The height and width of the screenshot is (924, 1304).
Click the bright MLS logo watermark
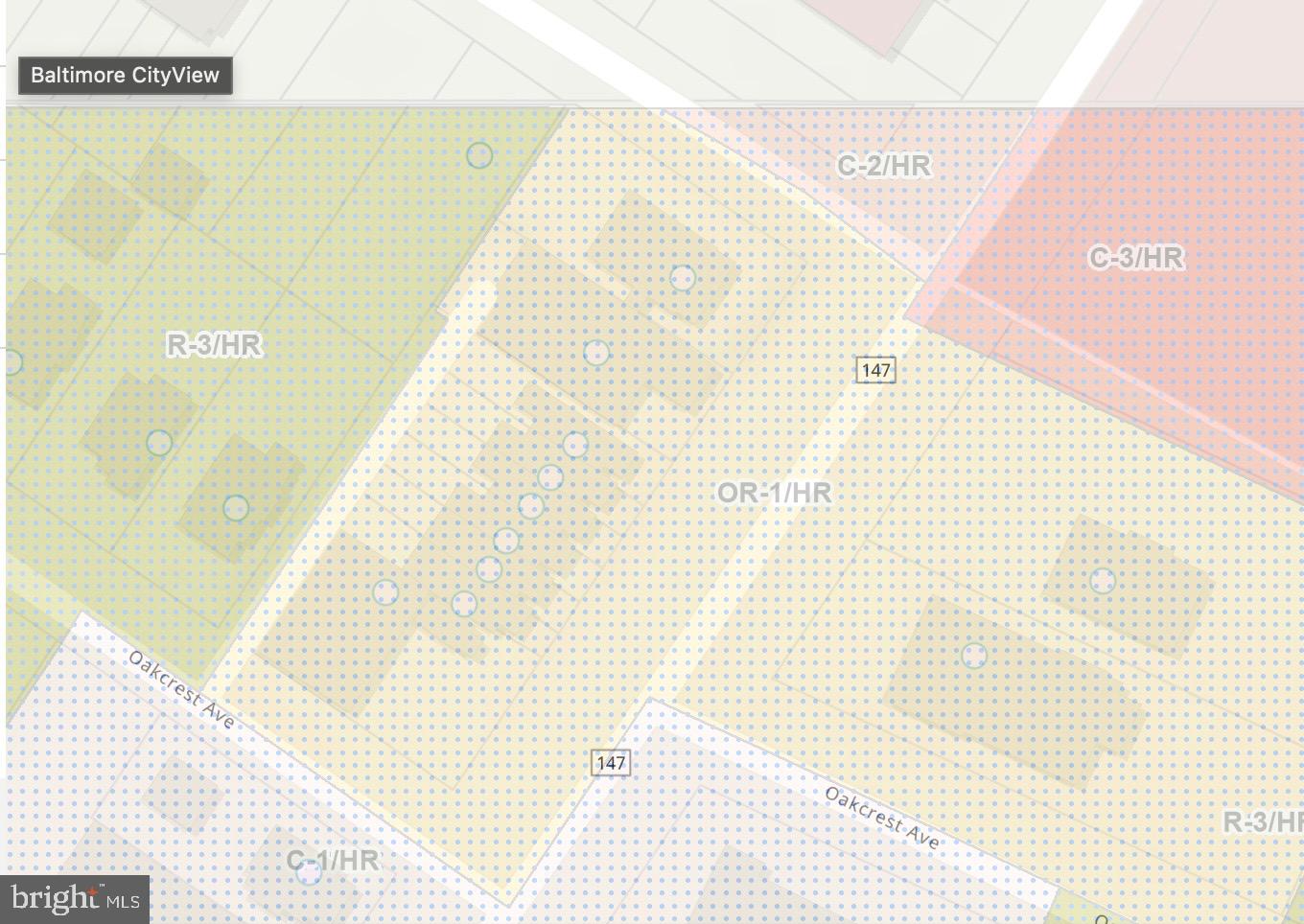[x=75, y=899]
